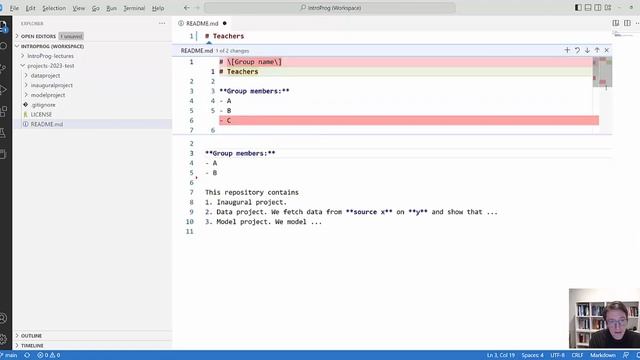Open the LICENSE file
The image size is (640, 360).
click(41, 115)
